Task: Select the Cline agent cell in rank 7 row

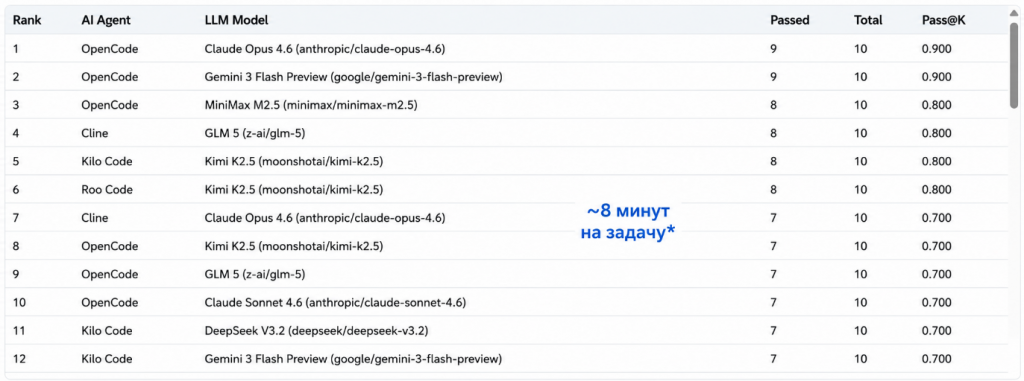Action: click(x=95, y=218)
